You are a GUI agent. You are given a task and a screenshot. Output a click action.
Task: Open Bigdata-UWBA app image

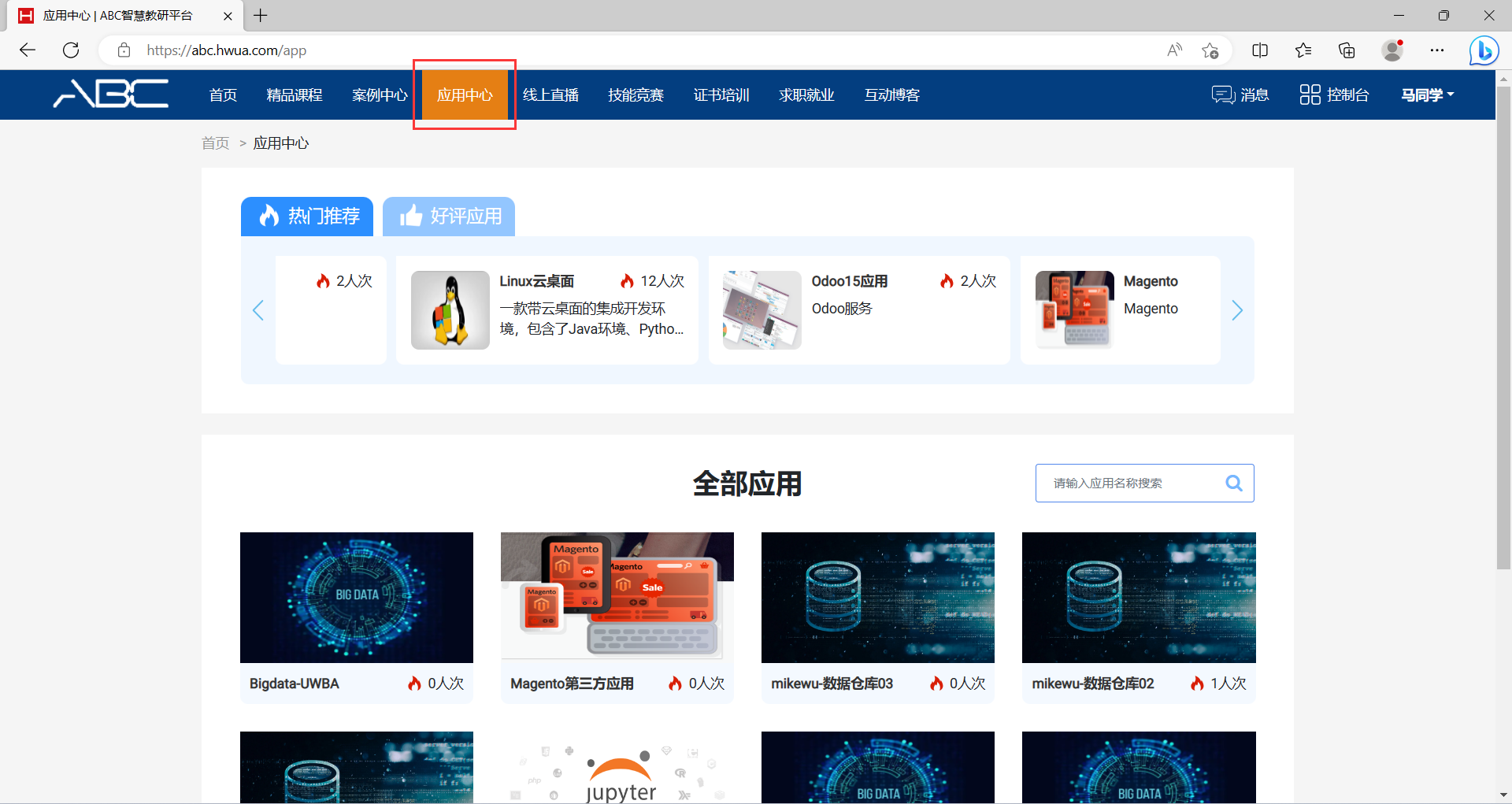[357, 598]
